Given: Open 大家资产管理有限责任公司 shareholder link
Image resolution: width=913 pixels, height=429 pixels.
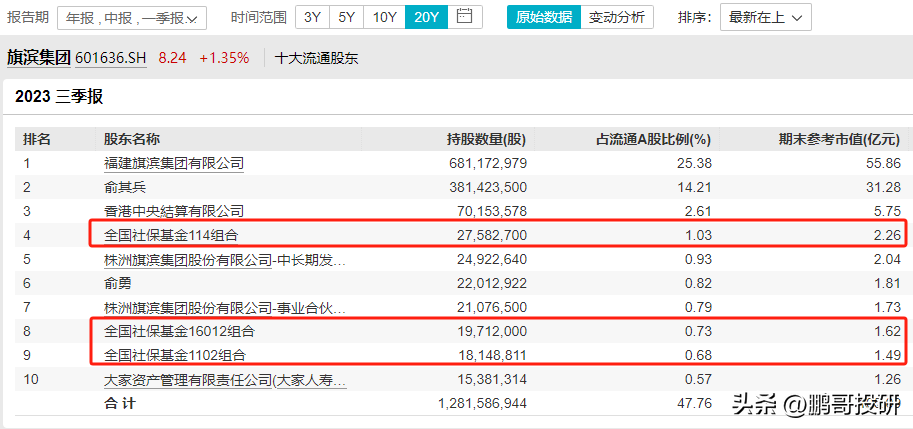Looking at the screenshot, I should pyautogui.click(x=225, y=379).
